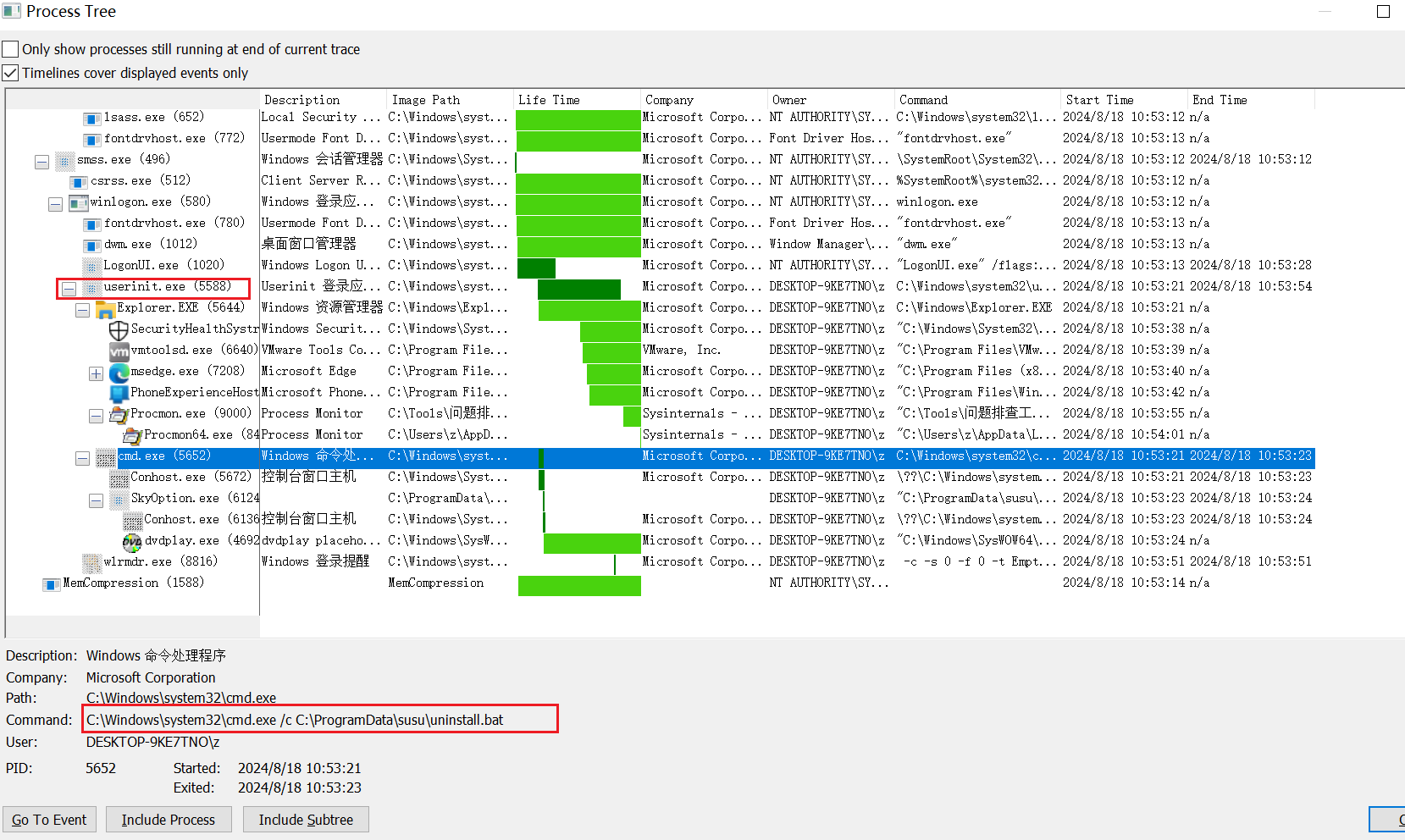
Task: Collapse the smss.exe (496) tree node
Action: click(x=41, y=161)
